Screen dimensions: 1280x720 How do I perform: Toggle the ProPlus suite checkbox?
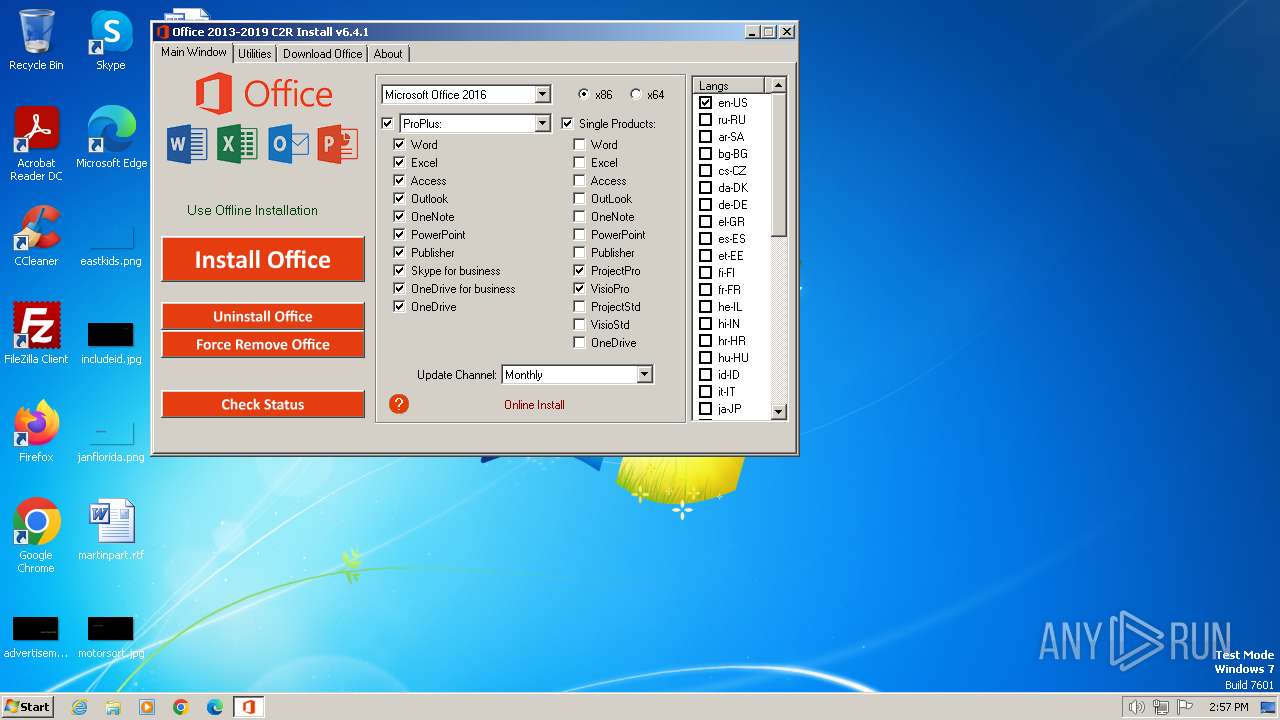click(388, 123)
